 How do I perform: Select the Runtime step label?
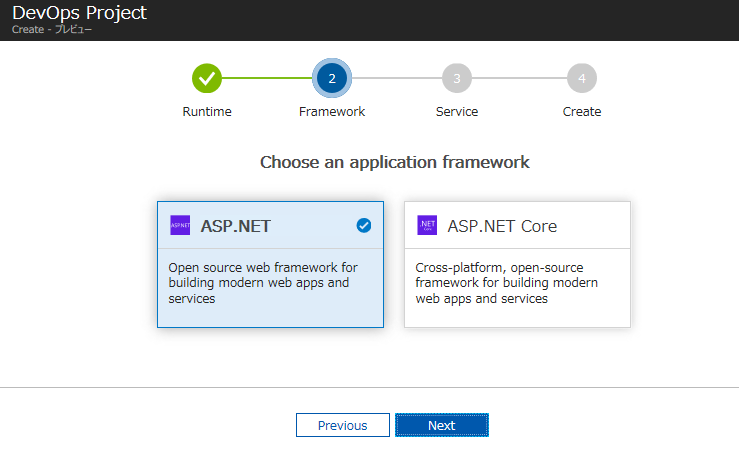[x=207, y=112]
